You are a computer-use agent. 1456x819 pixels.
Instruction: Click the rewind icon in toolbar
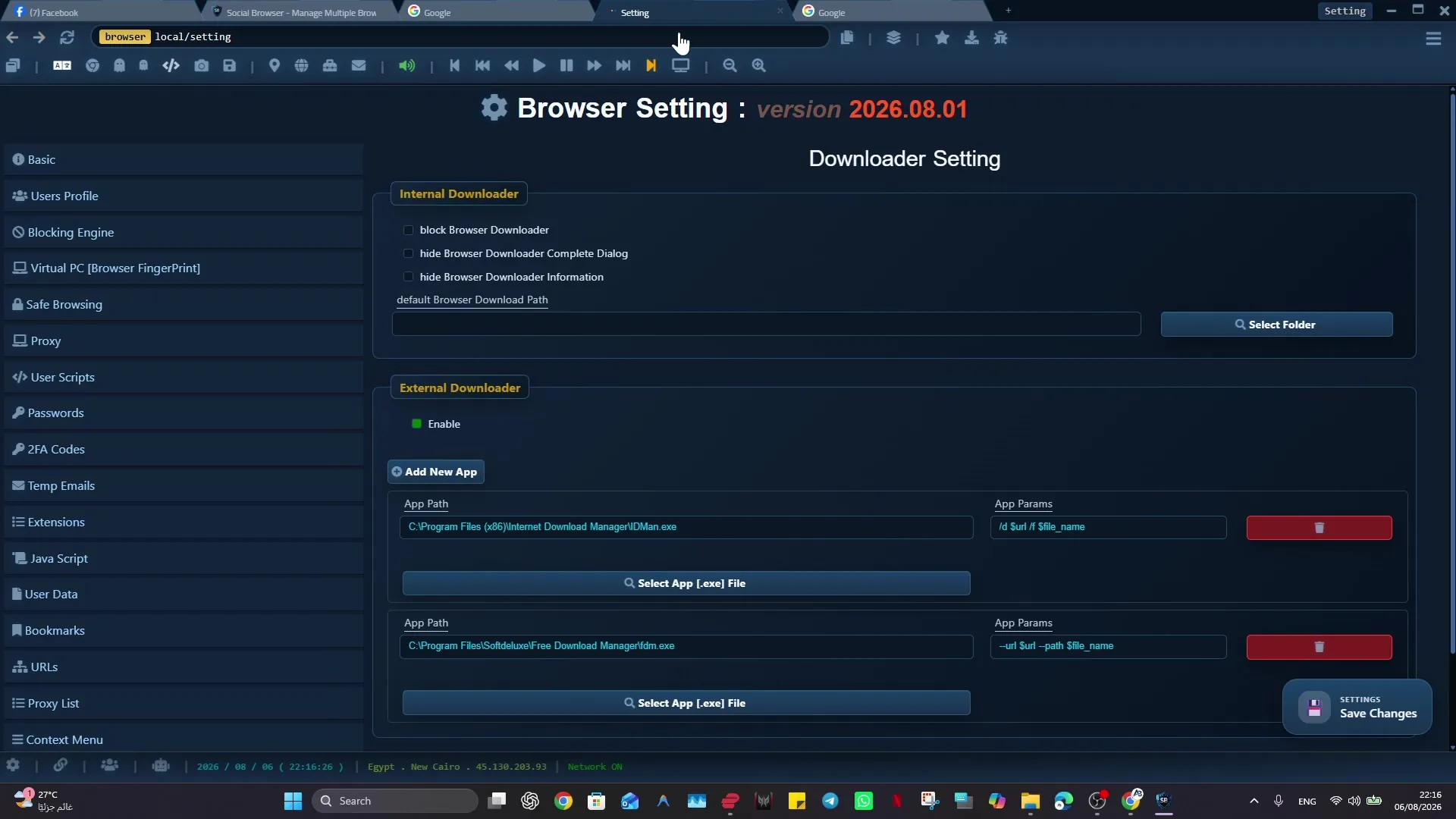coord(512,66)
